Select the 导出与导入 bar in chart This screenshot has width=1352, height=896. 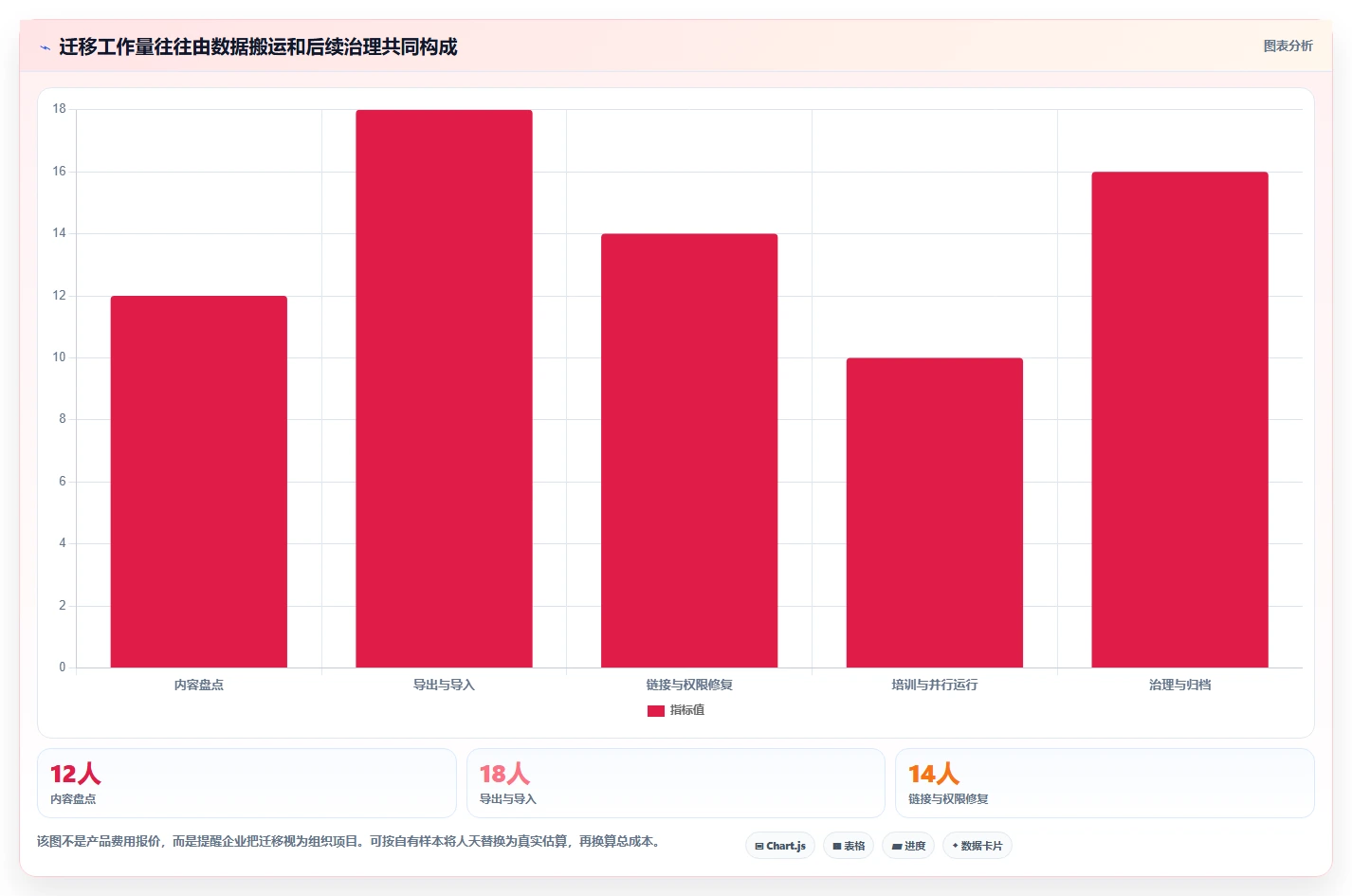tap(444, 389)
